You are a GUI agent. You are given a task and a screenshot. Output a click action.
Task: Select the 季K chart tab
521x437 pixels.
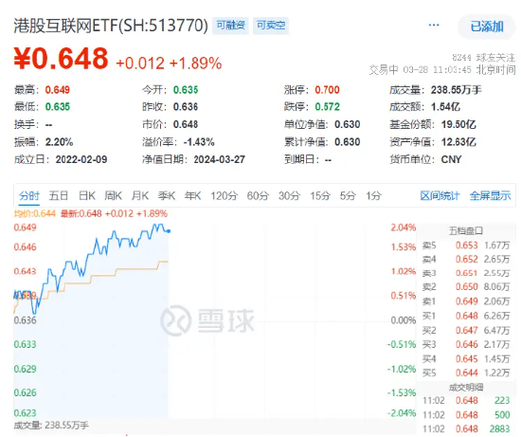coord(167,196)
